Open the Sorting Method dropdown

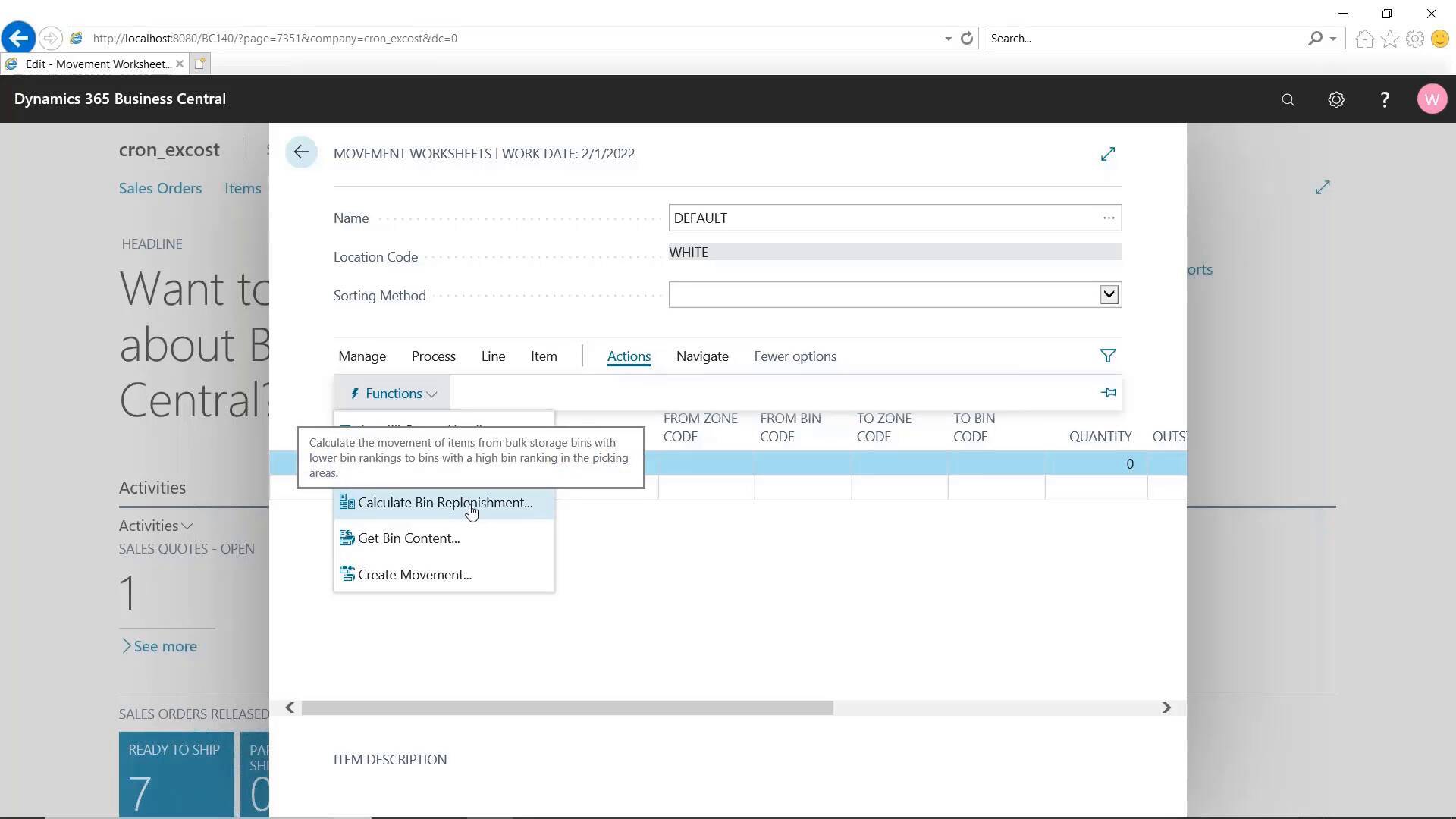pos(1108,294)
